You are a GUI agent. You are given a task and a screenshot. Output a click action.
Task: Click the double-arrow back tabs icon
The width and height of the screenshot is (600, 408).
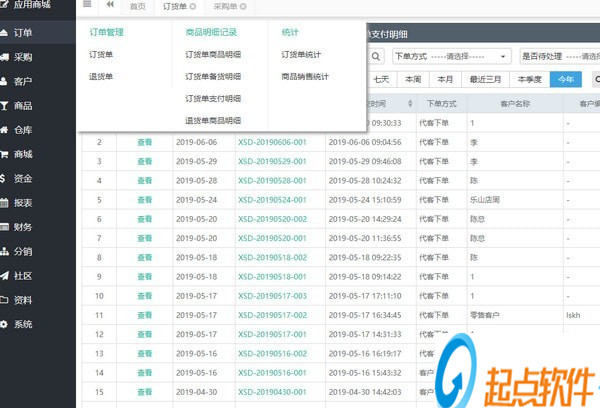(110, 4)
